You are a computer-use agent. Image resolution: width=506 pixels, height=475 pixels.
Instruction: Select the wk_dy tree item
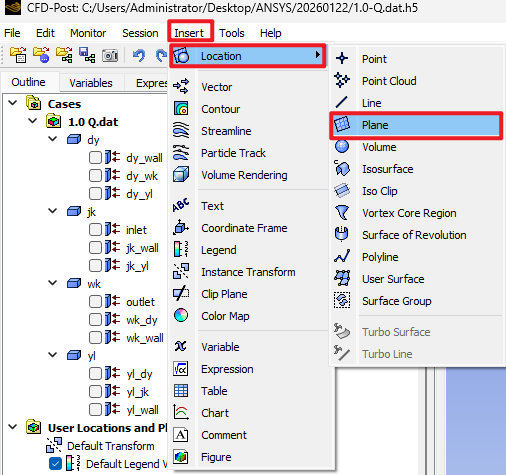click(142, 320)
